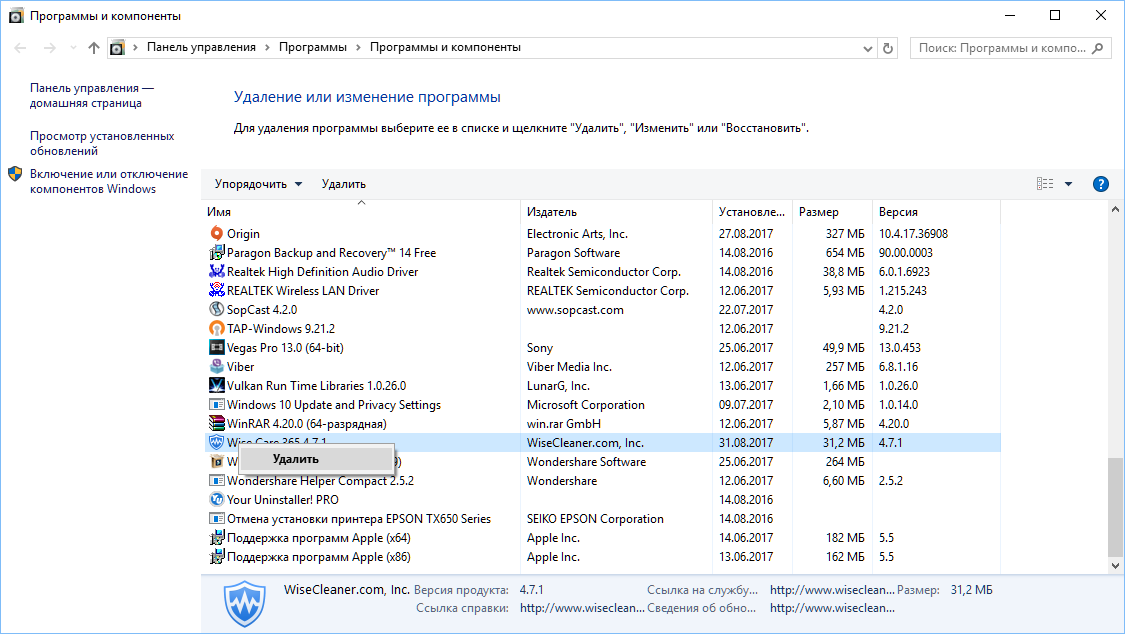Image resolution: width=1125 pixels, height=634 pixels.
Task: Click the Поддержка программ Apple (x86) icon
Action: click(217, 557)
